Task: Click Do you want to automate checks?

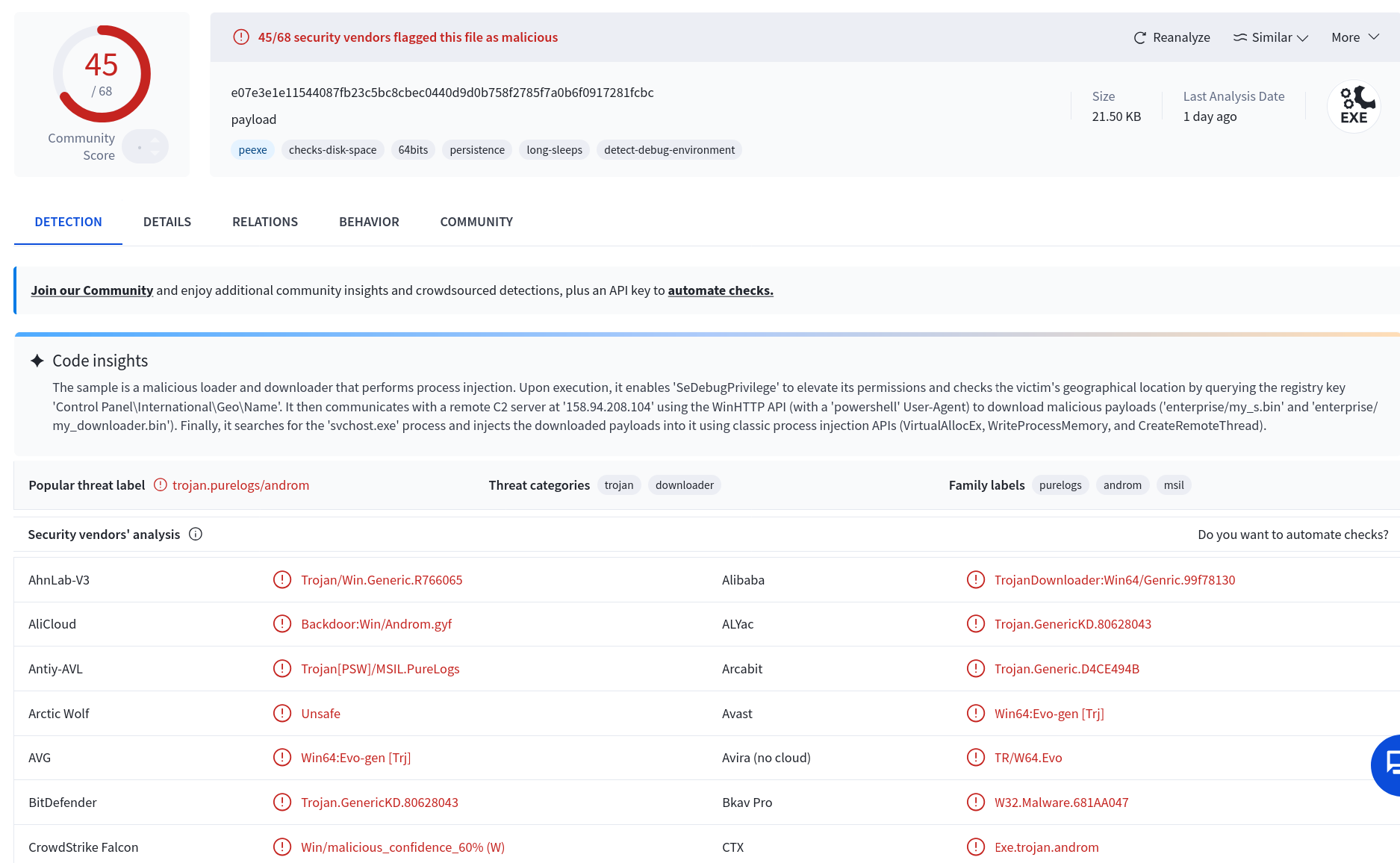Action: coord(1293,535)
